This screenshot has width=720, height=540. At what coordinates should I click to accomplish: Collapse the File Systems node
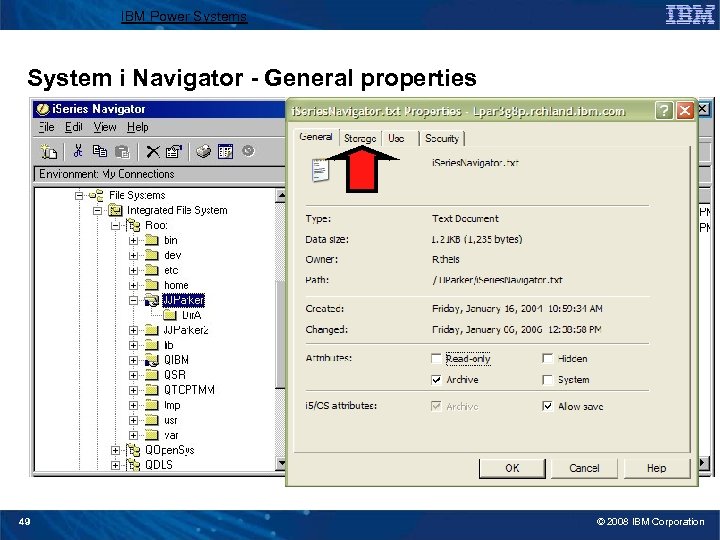click(79, 196)
